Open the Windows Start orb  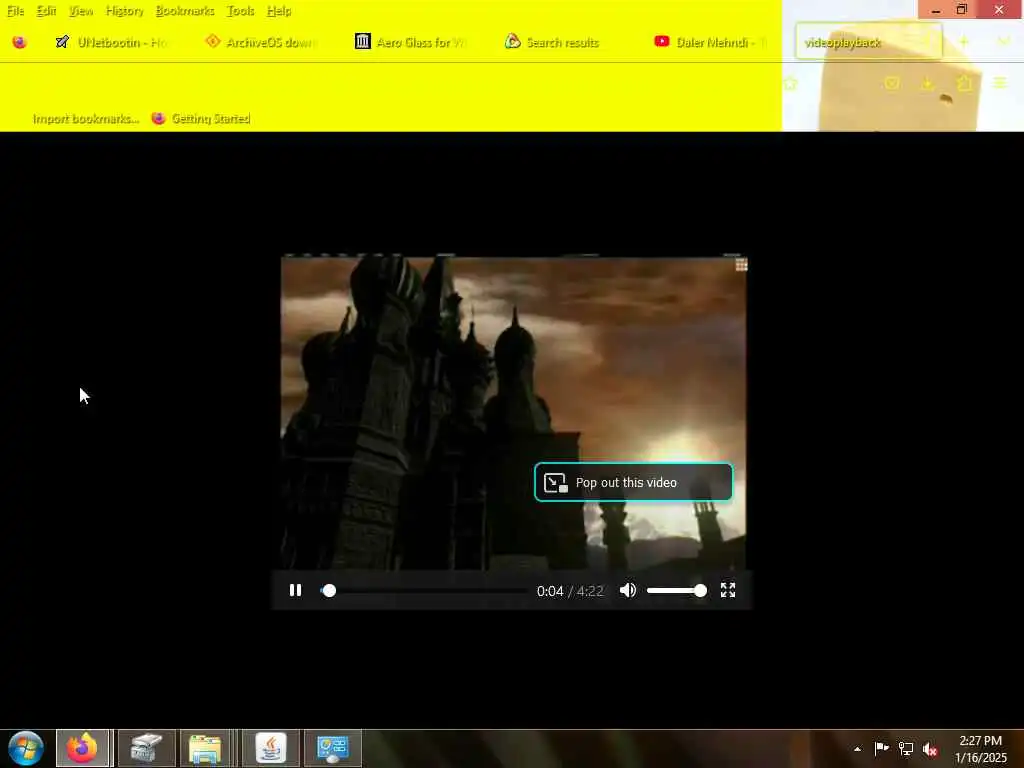(x=25, y=748)
